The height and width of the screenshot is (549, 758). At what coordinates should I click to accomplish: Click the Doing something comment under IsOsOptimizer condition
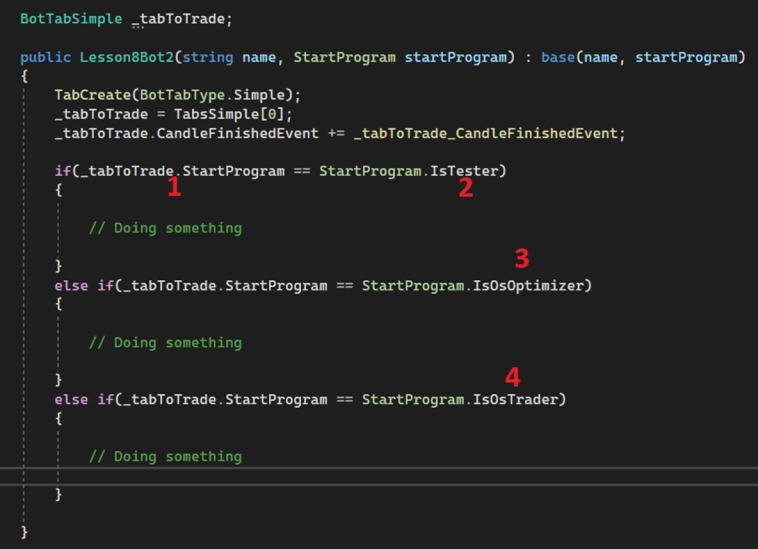165,343
